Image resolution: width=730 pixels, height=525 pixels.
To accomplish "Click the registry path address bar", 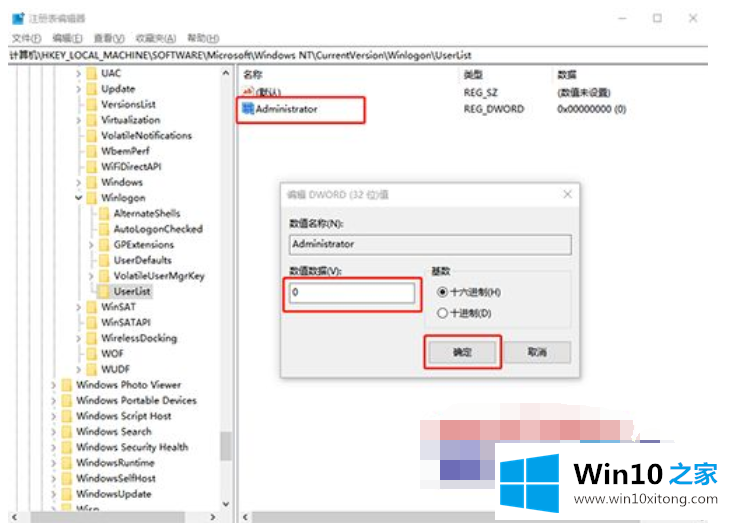I will [358, 55].
